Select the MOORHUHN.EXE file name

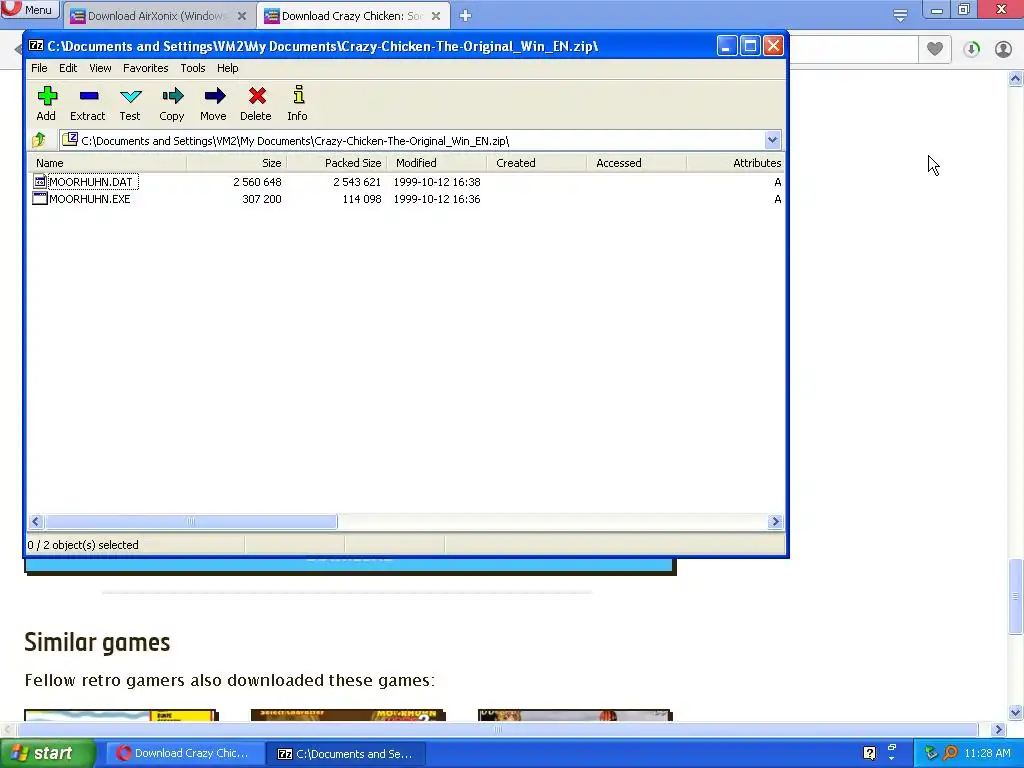[89, 199]
